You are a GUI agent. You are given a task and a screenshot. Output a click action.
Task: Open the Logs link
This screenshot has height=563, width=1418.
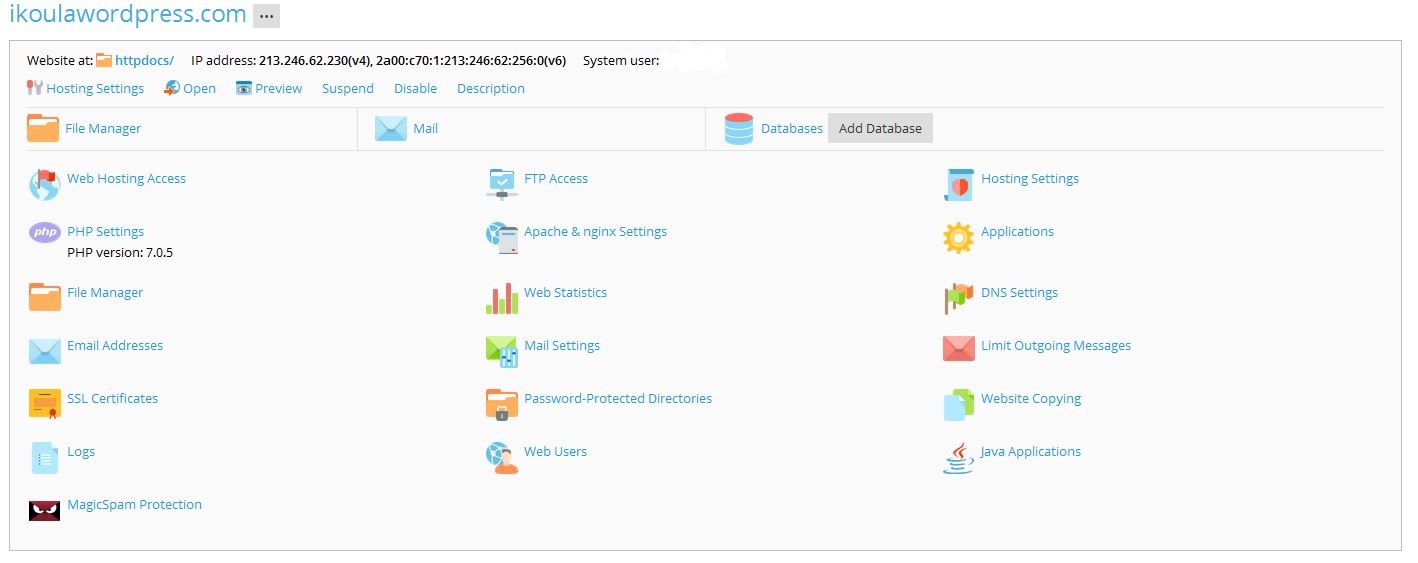tap(81, 451)
